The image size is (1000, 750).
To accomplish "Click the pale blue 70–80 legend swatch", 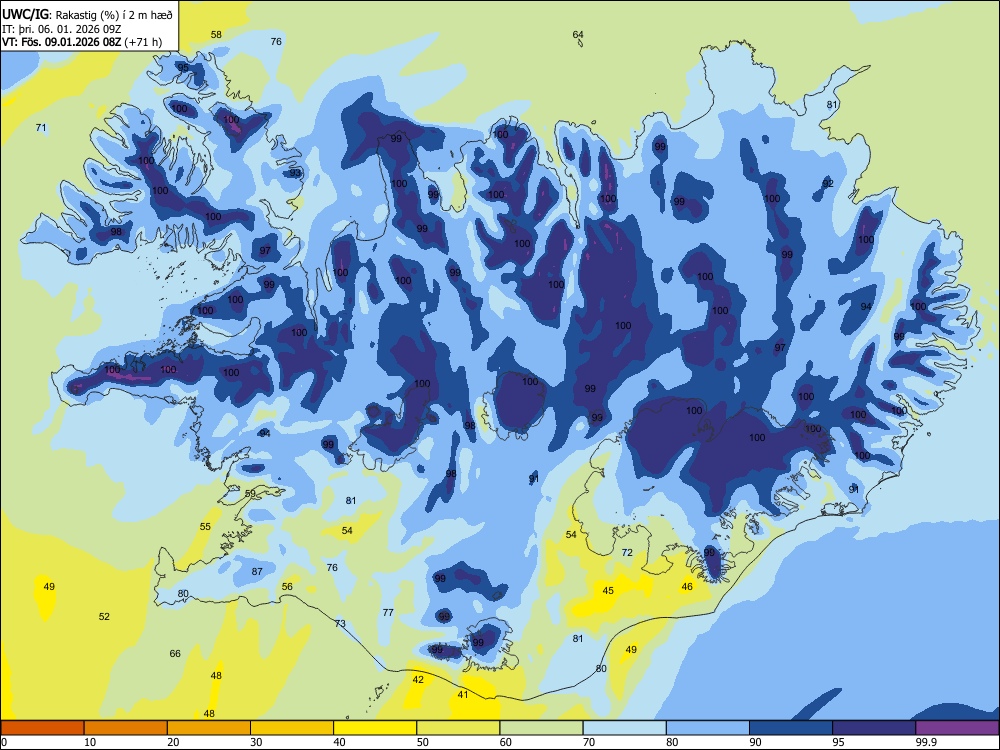I will [624, 728].
